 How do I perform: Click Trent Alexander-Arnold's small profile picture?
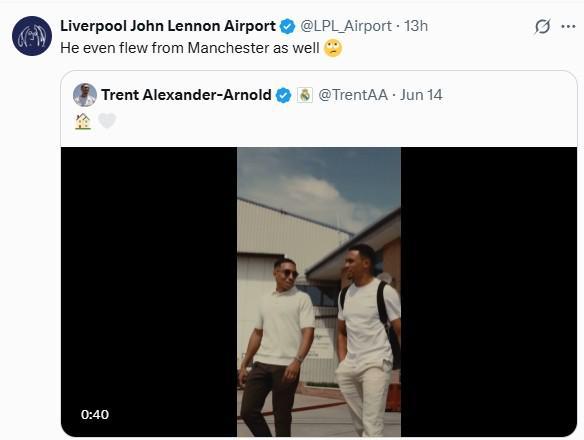click(x=85, y=95)
